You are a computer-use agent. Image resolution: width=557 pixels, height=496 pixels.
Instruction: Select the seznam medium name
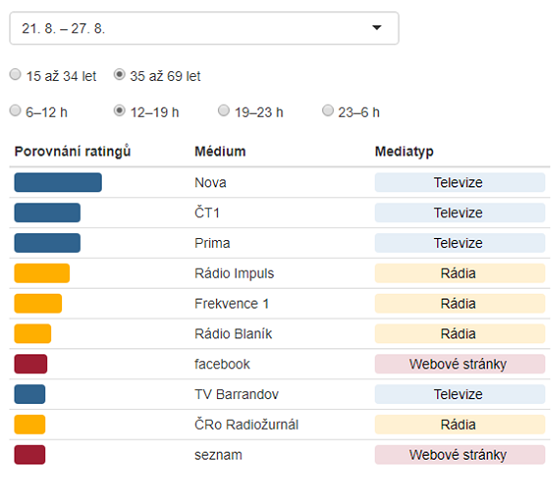(218, 455)
